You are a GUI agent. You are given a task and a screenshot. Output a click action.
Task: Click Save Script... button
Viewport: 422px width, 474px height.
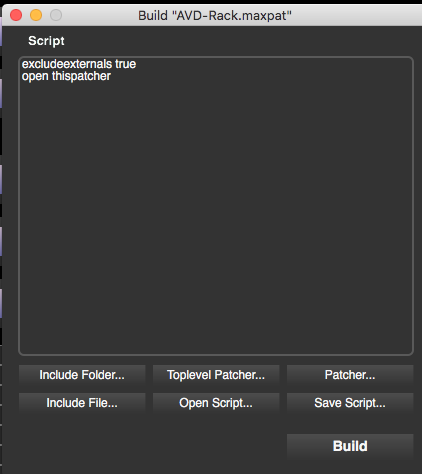click(350, 403)
